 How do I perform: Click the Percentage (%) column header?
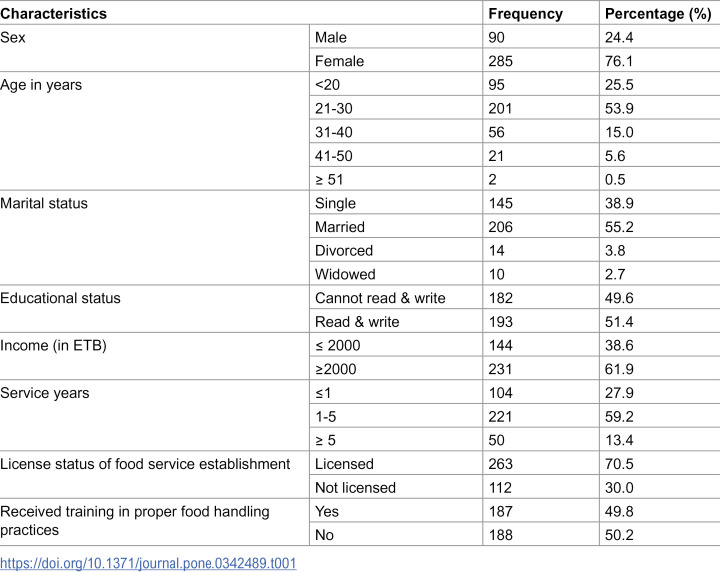(658, 13)
